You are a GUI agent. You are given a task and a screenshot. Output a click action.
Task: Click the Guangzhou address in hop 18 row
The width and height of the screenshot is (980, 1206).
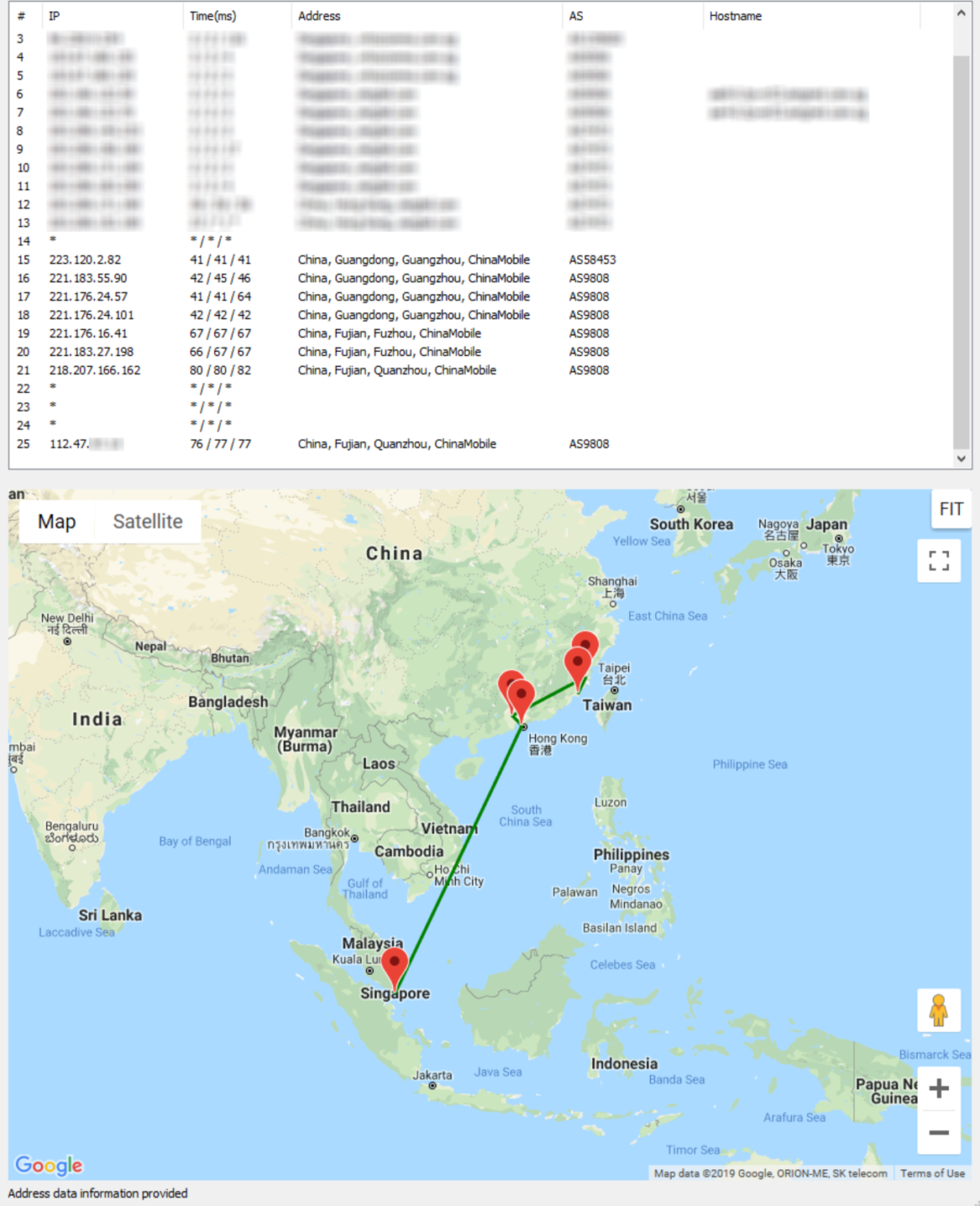point(414,315)
